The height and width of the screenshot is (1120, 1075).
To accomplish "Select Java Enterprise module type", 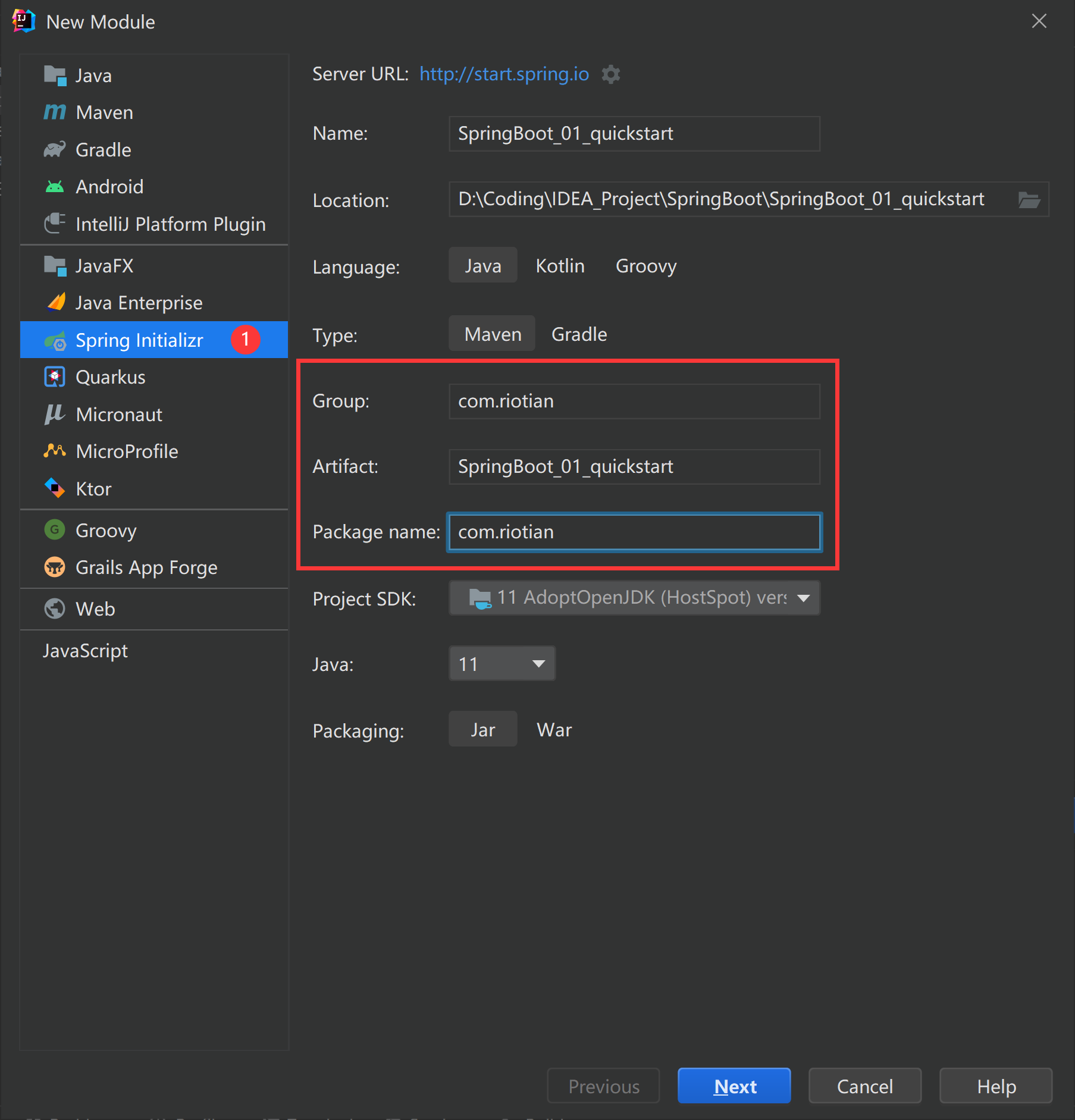I will click(x=139, y=303).
